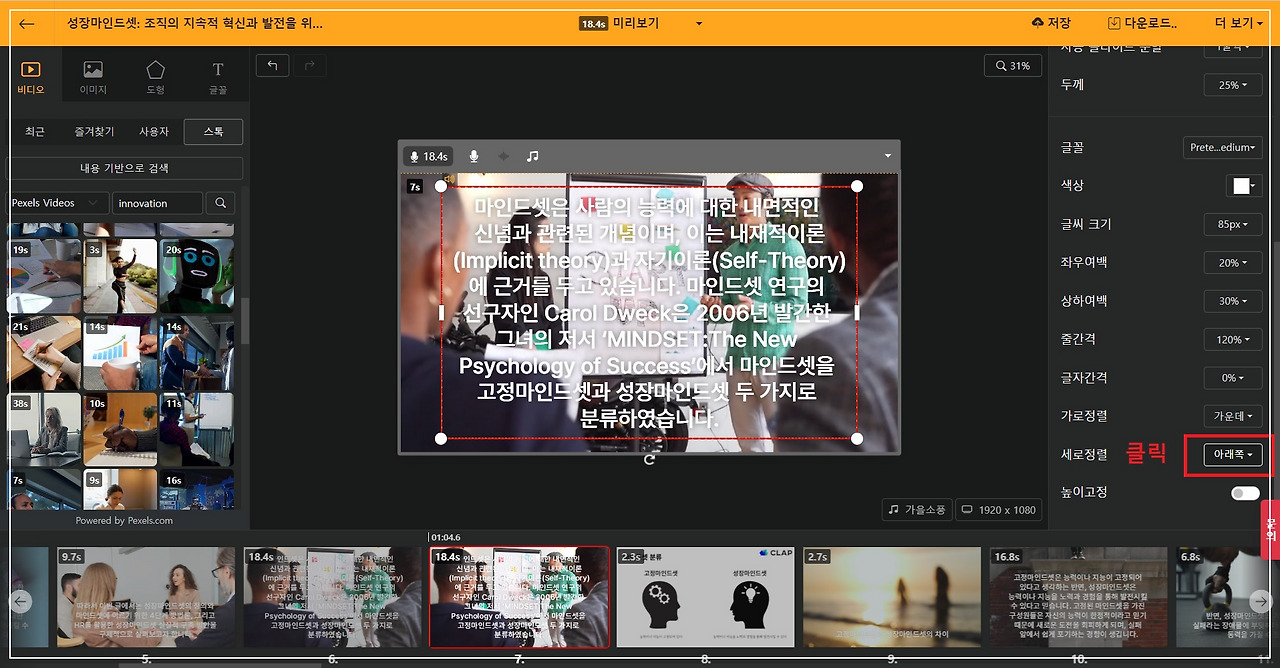Open the 글꼴 font tab

[x=217, y=77]
